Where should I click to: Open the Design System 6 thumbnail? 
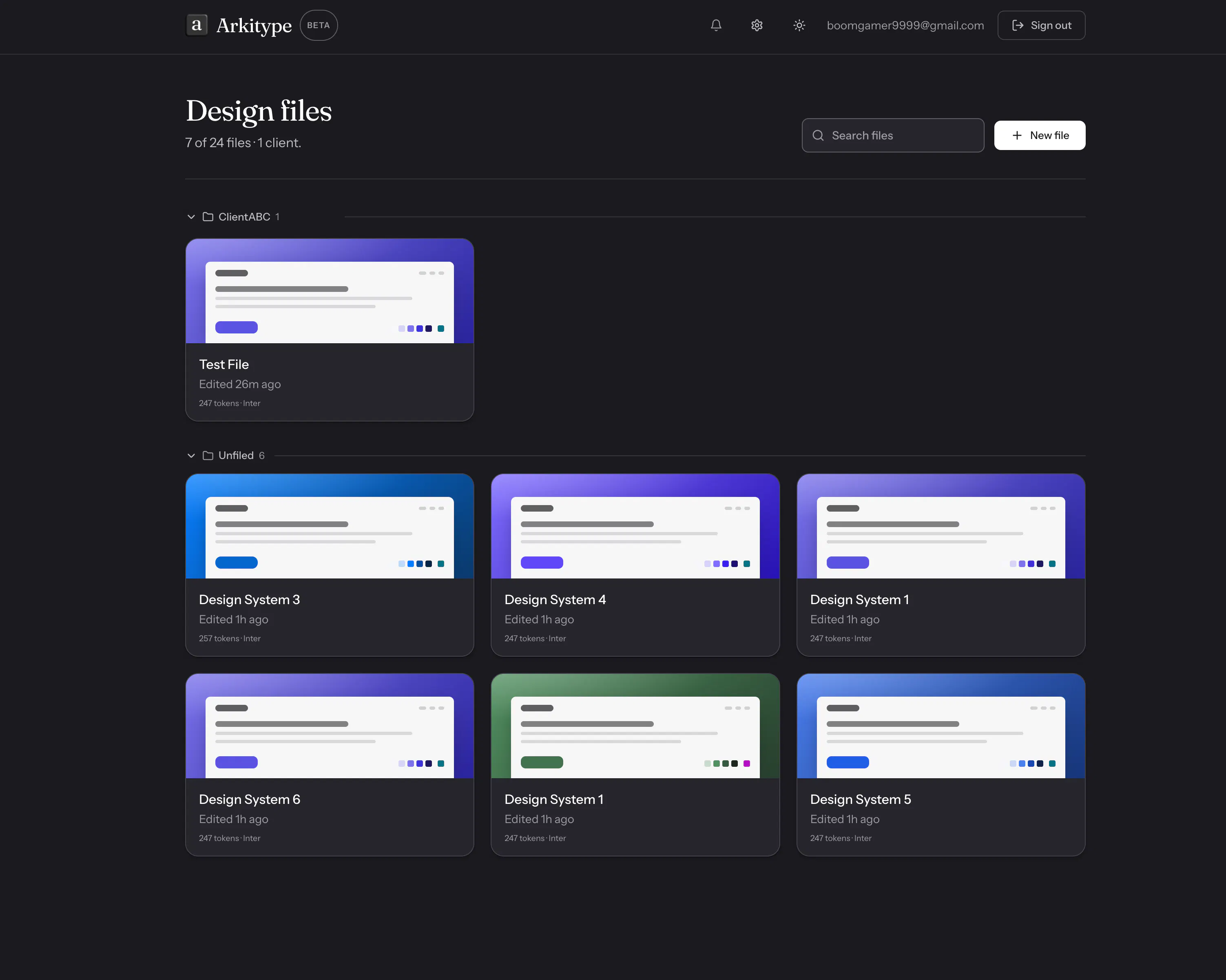[x=330, y=726]
